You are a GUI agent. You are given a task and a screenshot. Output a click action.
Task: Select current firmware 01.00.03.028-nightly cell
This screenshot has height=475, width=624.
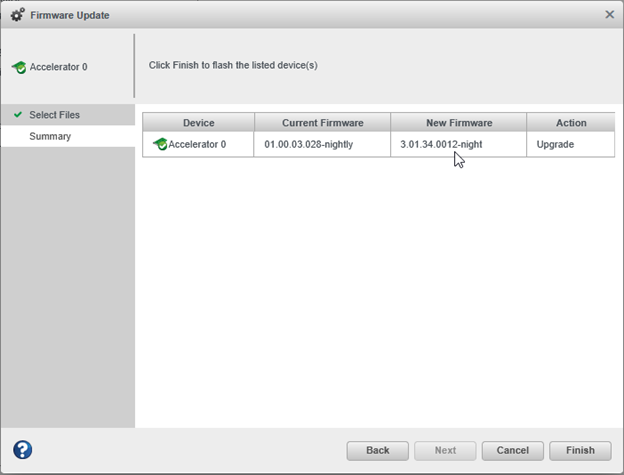click(322, 144)
